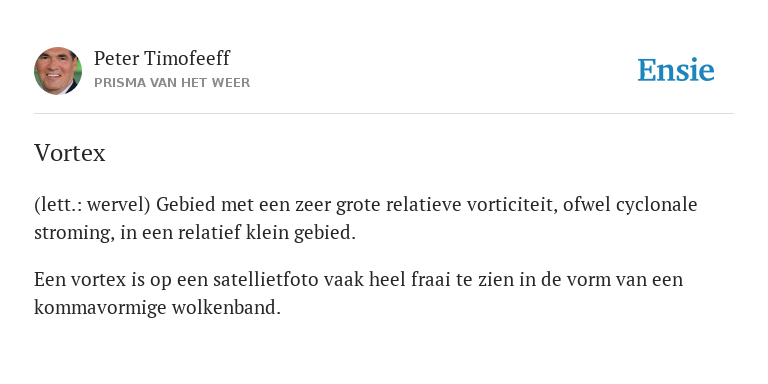768x384 pixels.
Task: Click the surname 'Timofeeff' in the header
Action: point(188,58)
